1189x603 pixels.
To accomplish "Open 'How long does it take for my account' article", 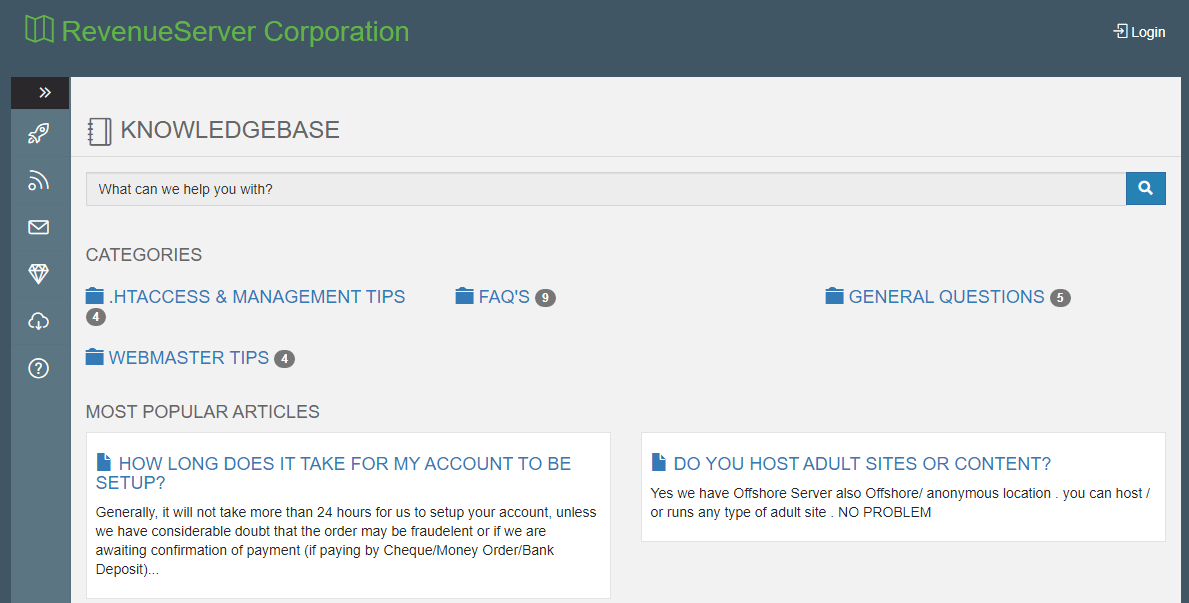I will (334, 473).
